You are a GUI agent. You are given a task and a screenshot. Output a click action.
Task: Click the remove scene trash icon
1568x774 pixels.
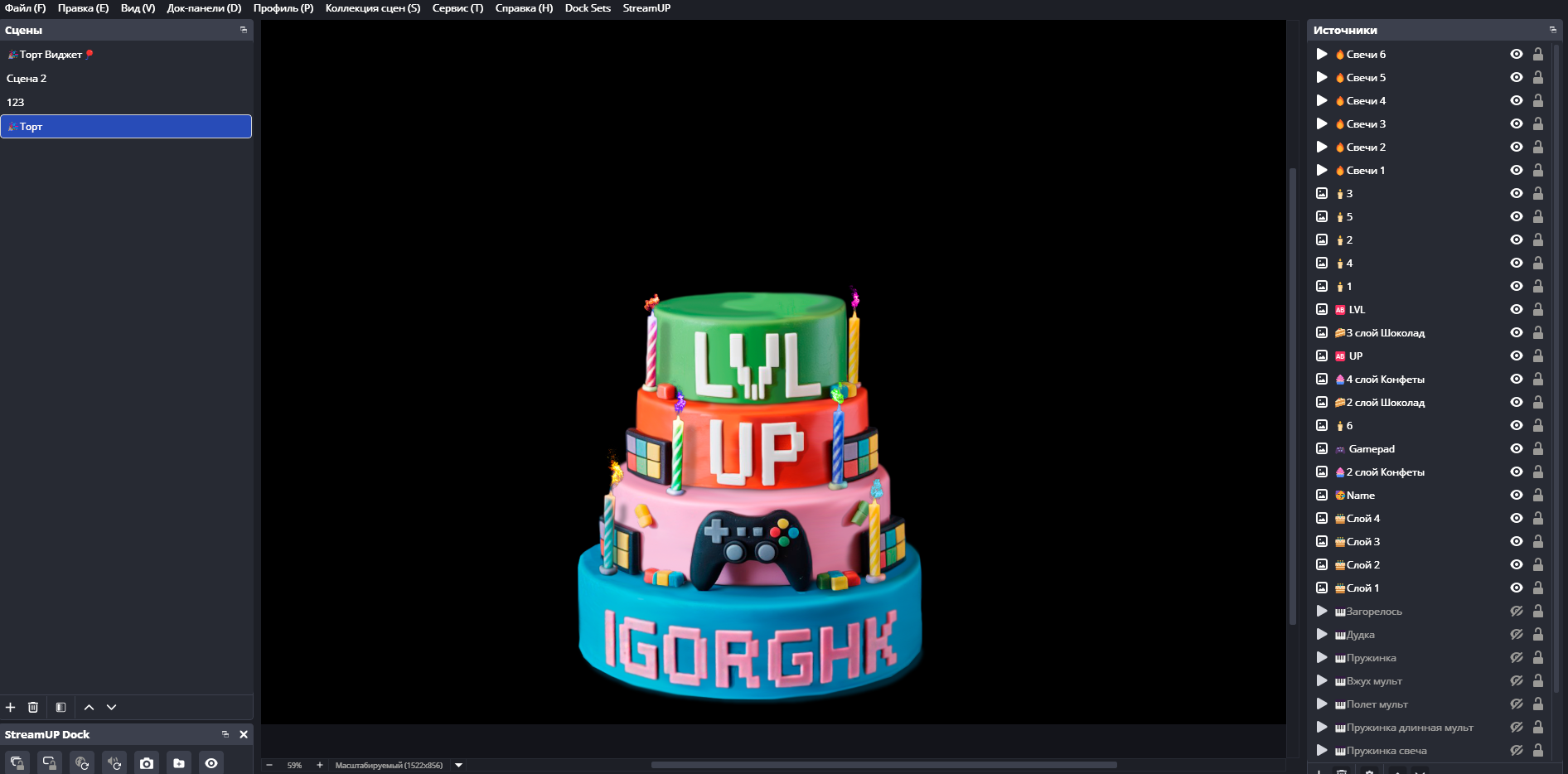pyautogui.click(x=33, y=707)
